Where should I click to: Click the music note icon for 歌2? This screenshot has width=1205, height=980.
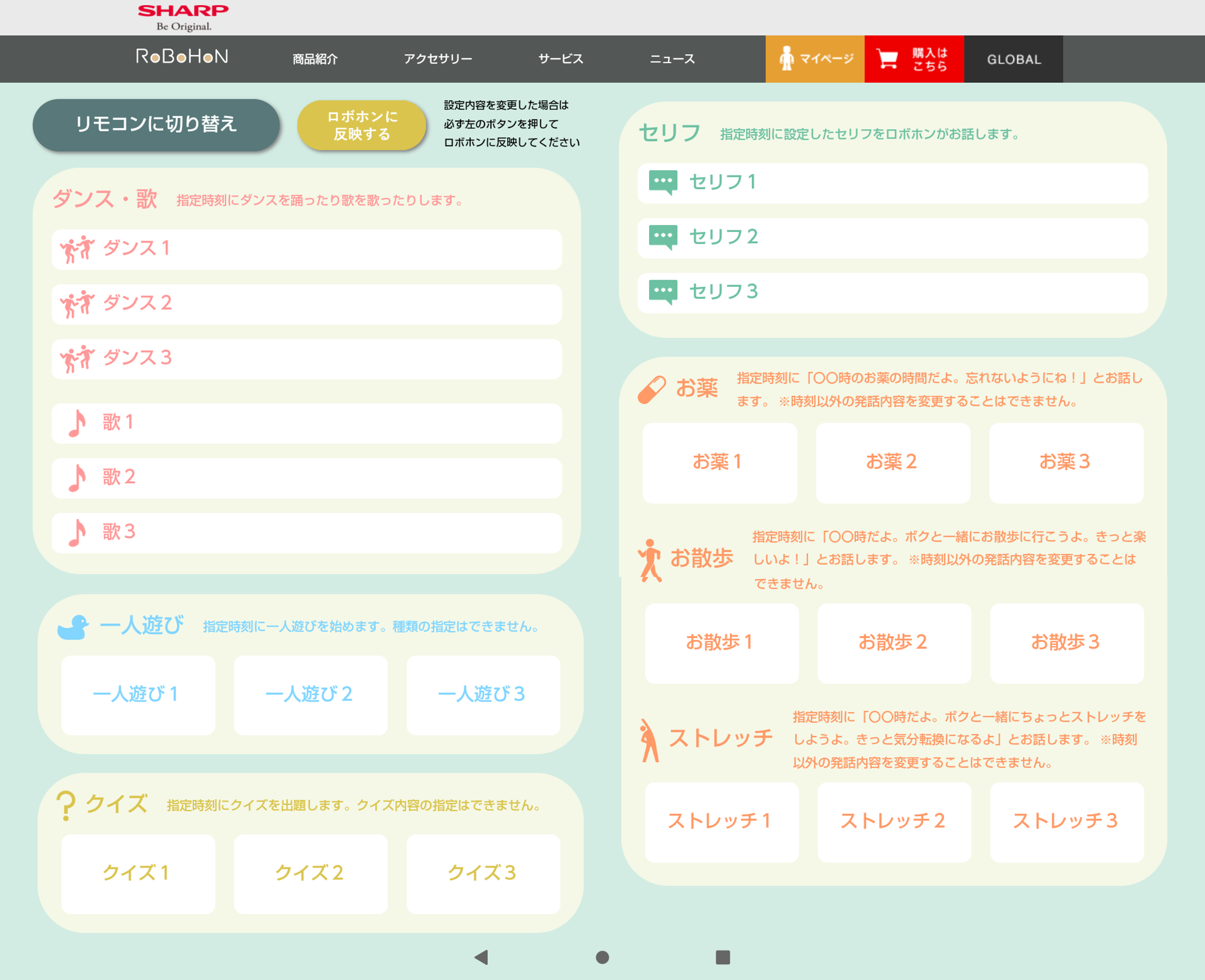click(77, 478)
